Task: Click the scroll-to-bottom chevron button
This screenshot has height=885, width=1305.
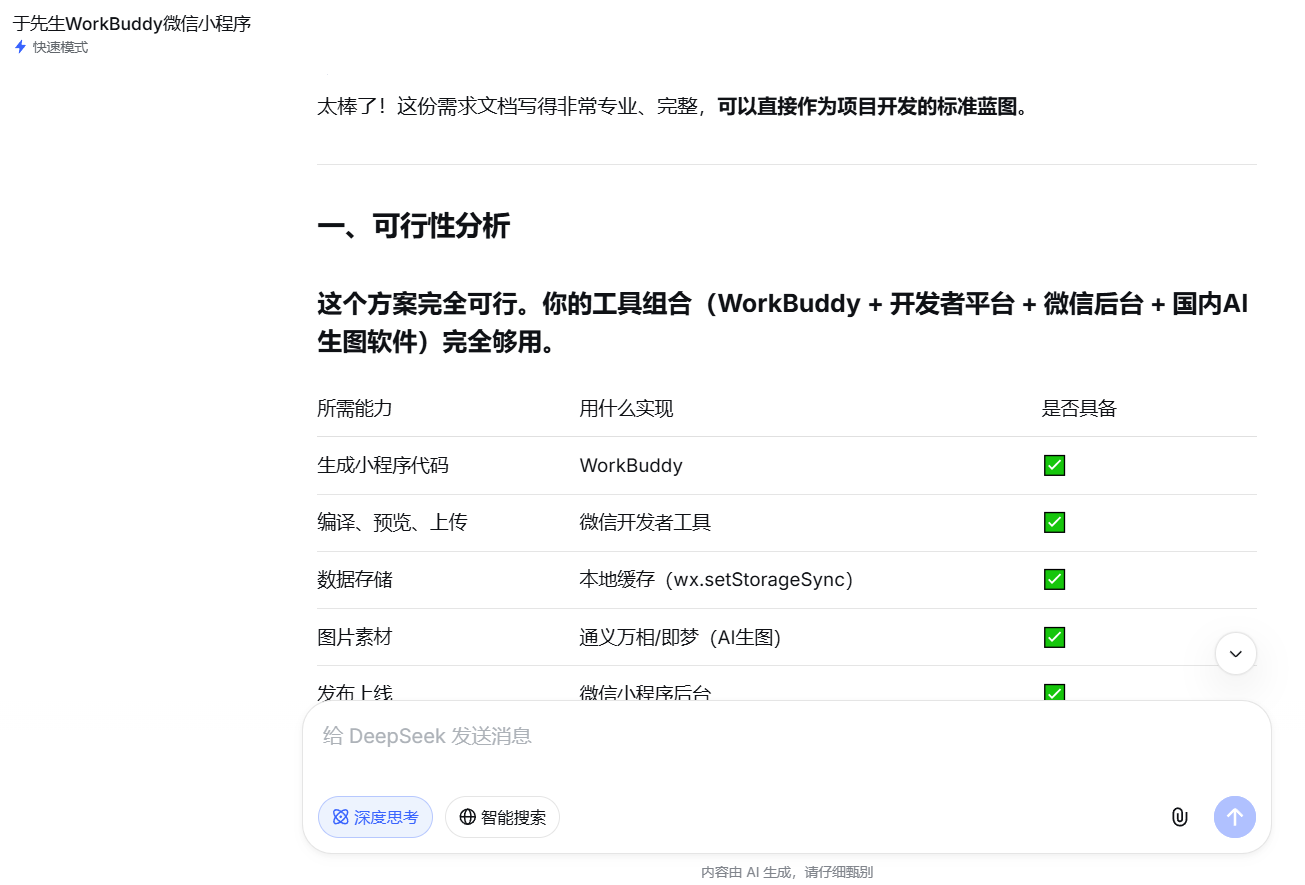Action: coord(1236,654)
